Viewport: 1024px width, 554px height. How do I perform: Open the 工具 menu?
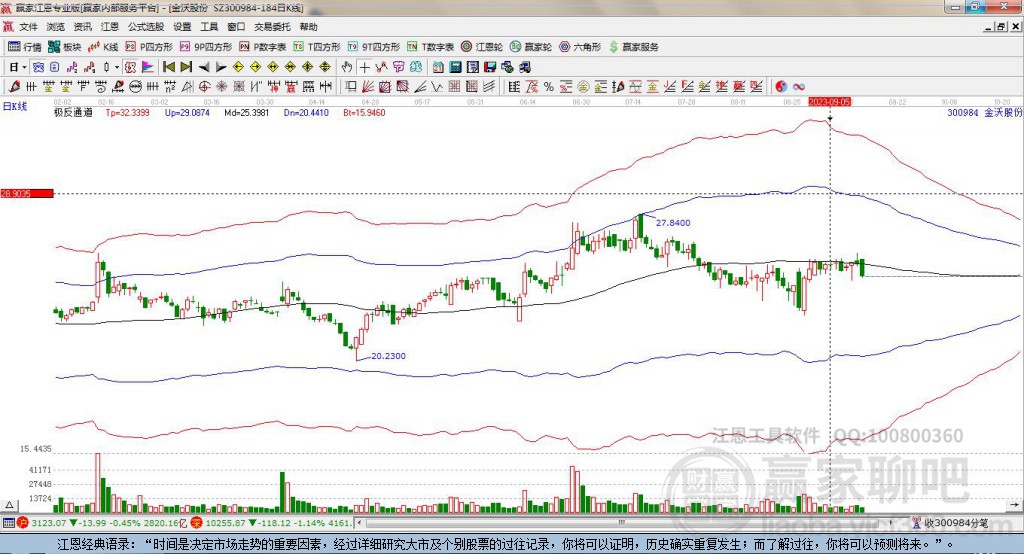click(209, 27)
